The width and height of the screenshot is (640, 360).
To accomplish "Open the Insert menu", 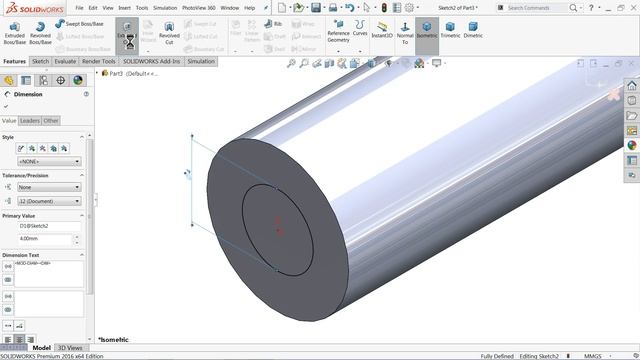I will click(x=124, y=8).
